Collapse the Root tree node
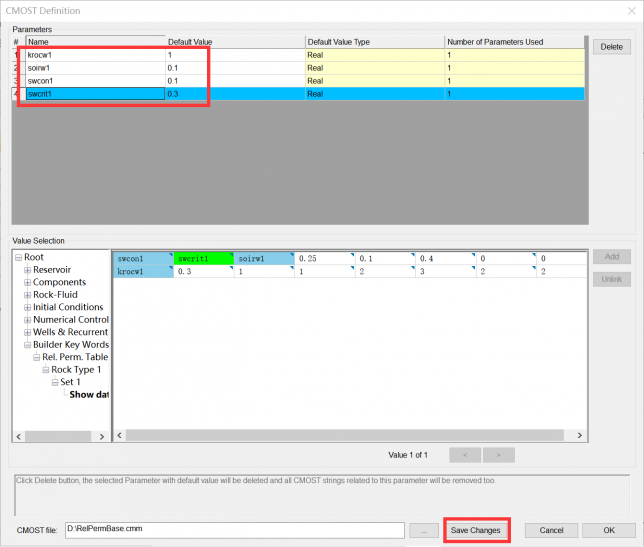The image size is (644, 547). (x=18, y=258)
